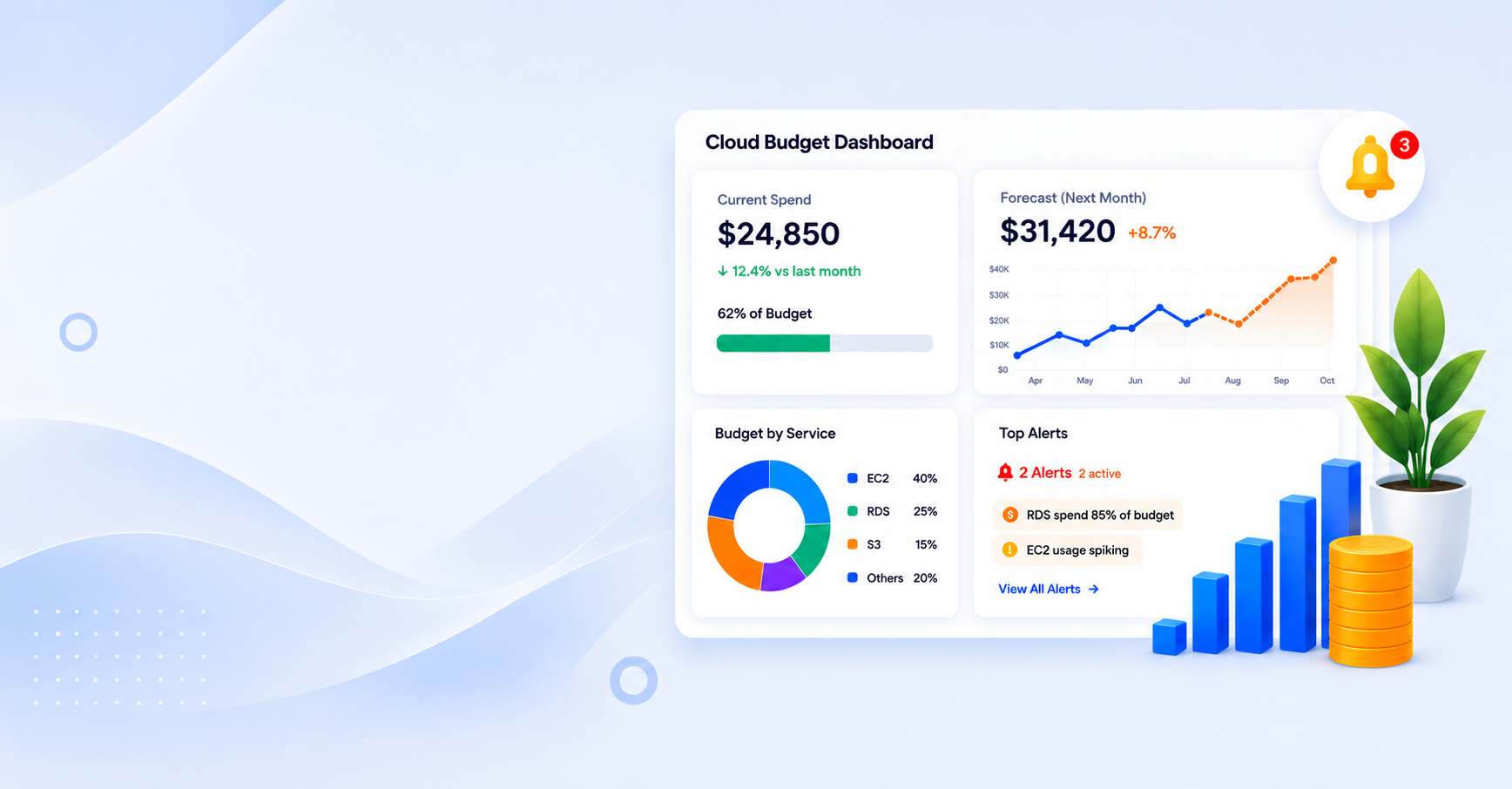
Task: Click the EC2 blue legend swatch
Action: 853,478
